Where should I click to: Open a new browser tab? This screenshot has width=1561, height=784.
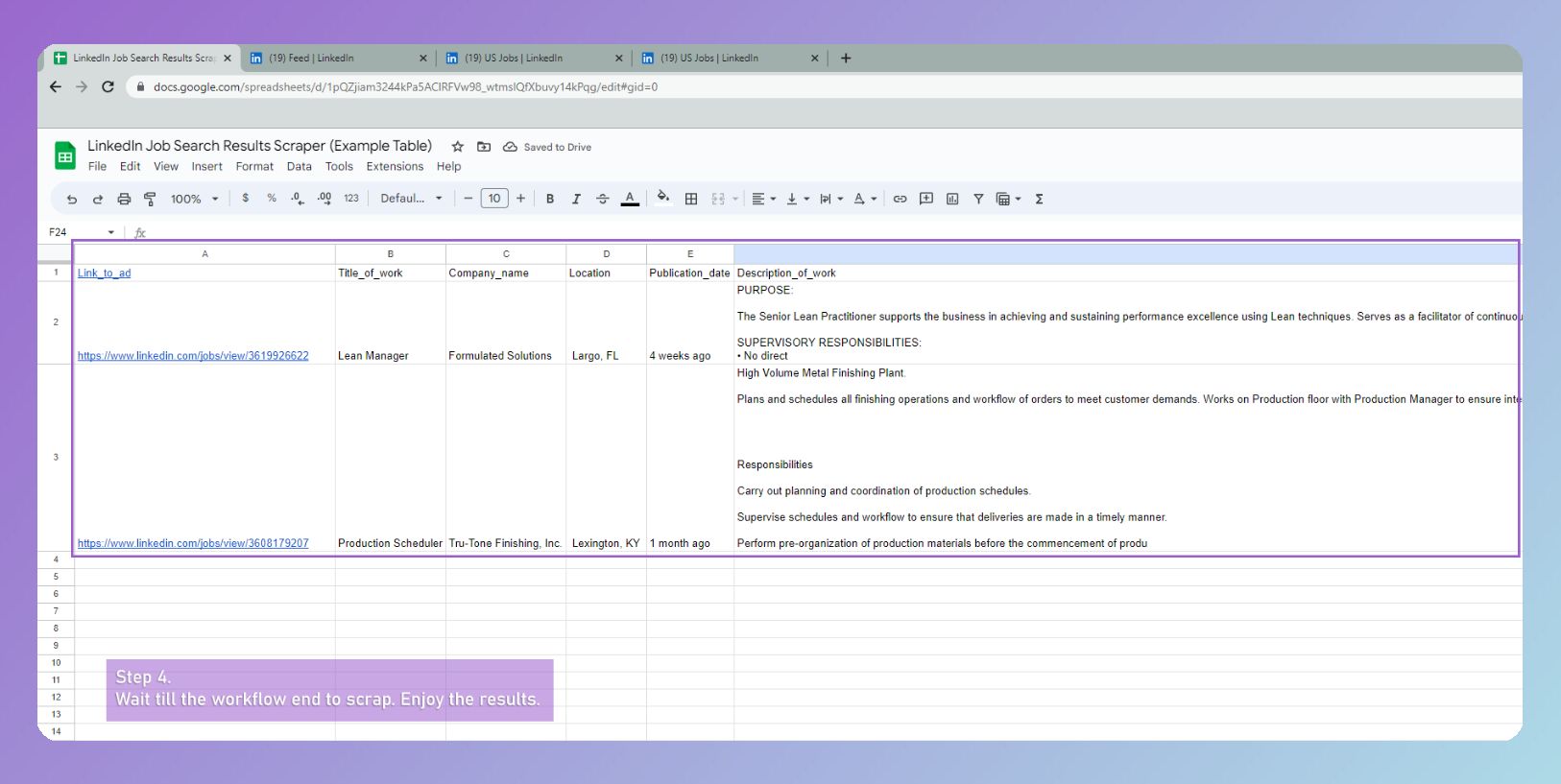point(846,58)
